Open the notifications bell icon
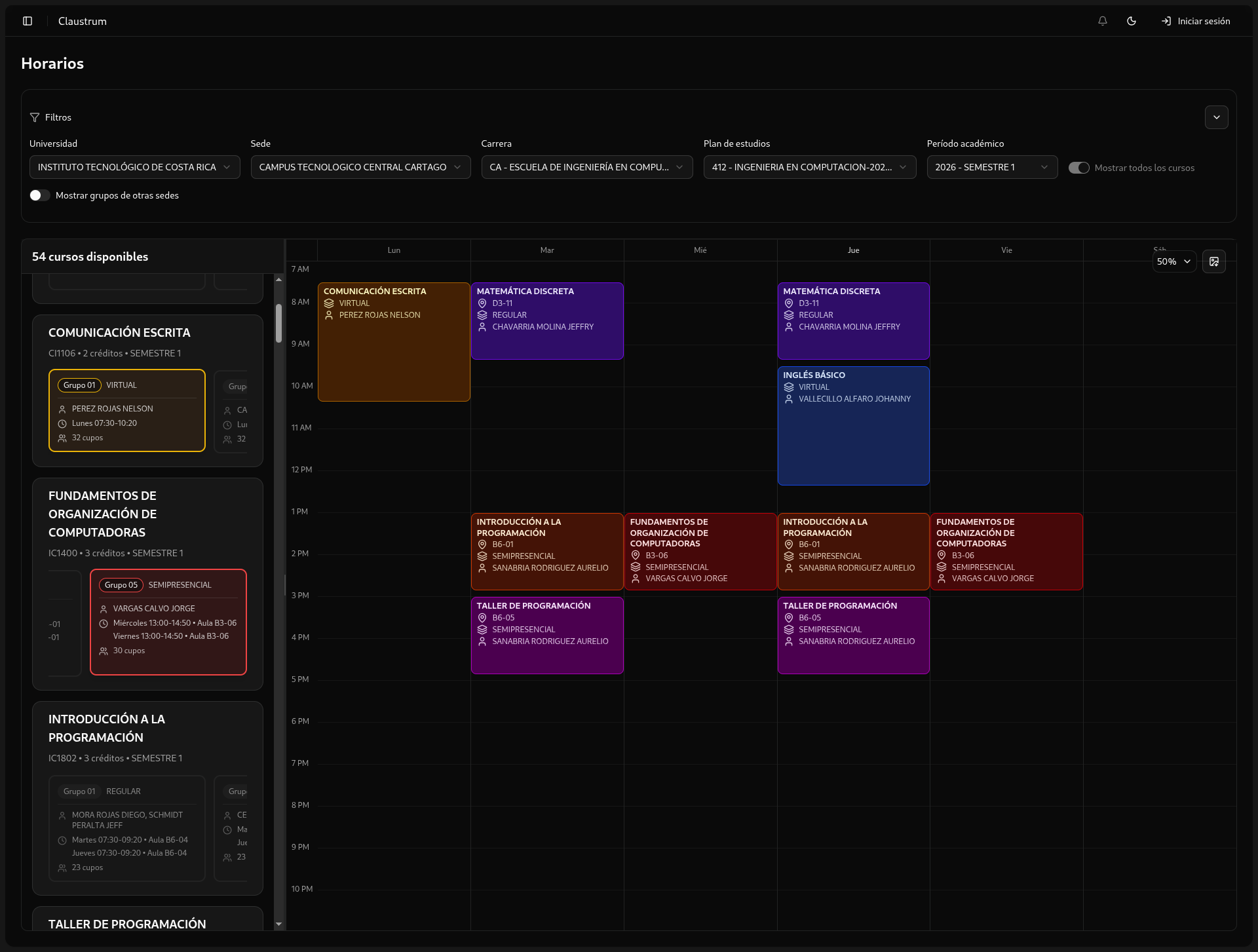 click(1102, 21)
